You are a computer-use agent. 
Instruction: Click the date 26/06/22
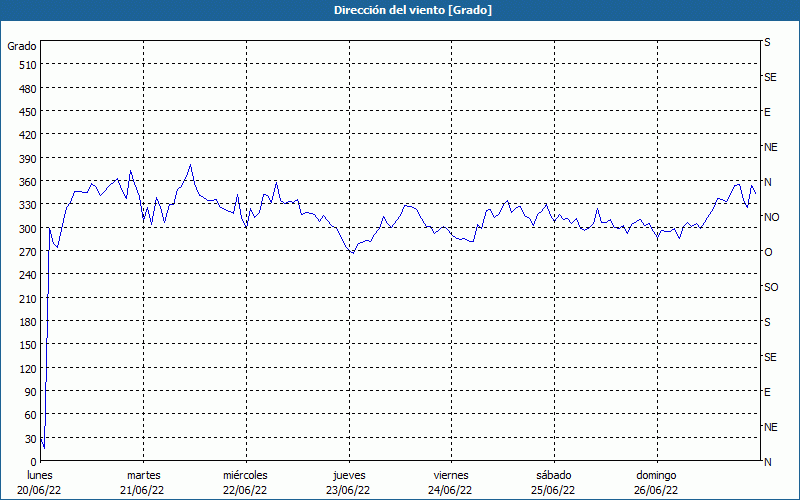click(x=656, y=490)
